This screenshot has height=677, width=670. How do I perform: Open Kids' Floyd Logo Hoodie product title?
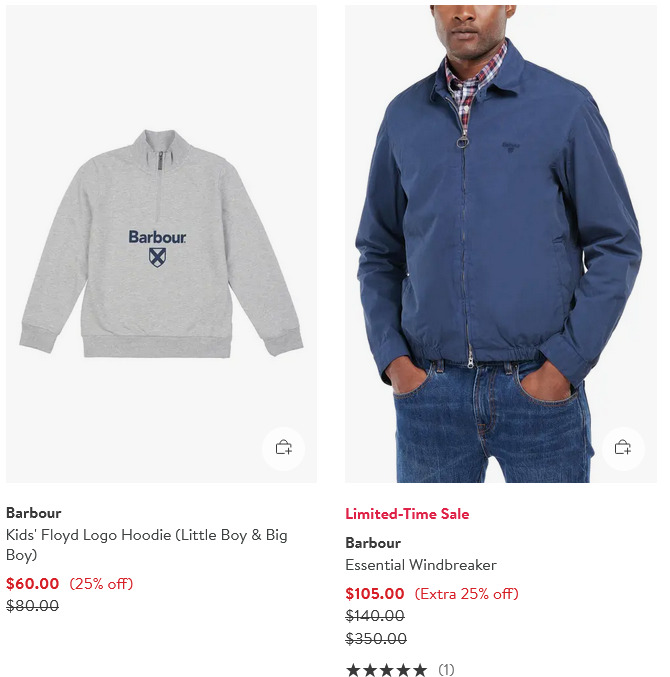147,544
